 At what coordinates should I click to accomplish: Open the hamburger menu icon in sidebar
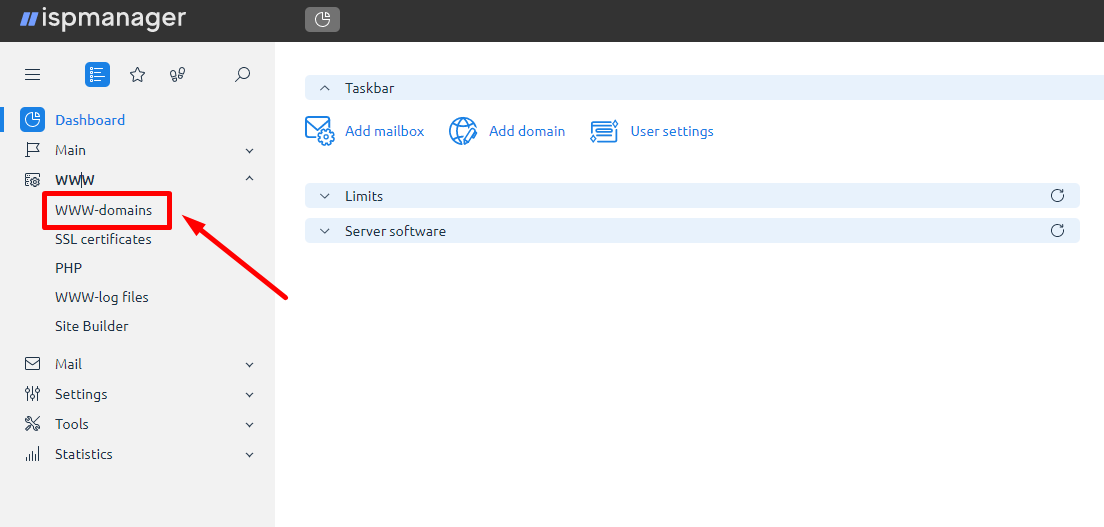32,75
